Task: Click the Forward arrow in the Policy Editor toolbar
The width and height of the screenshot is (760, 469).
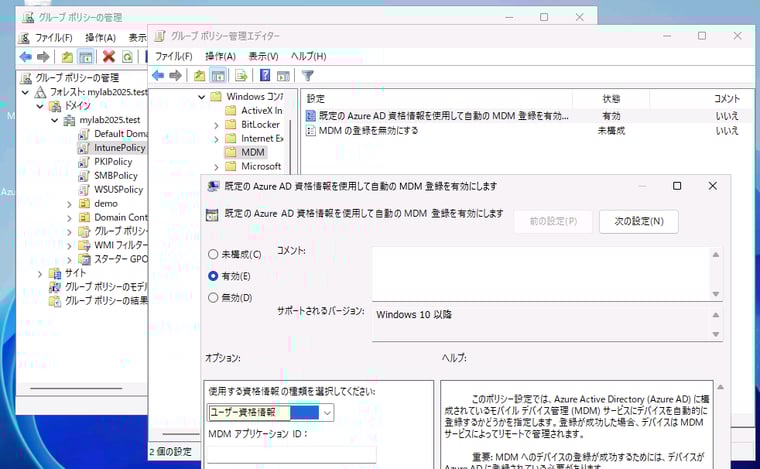Action: [175, 76]
